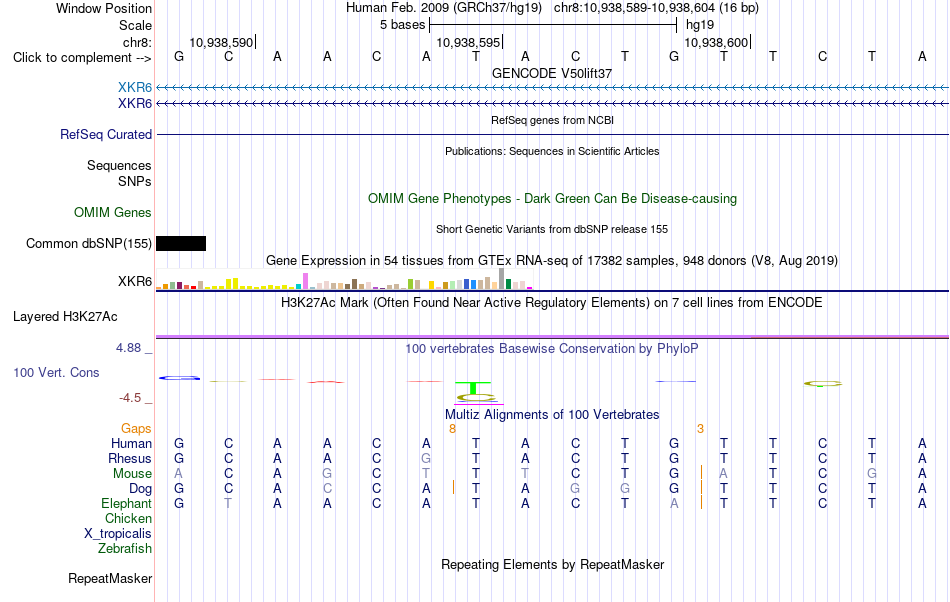The height and width of the screenshot is (602, 950).
Task: Click the GENCODE V50lift37 track title
Action: point(552,73)
